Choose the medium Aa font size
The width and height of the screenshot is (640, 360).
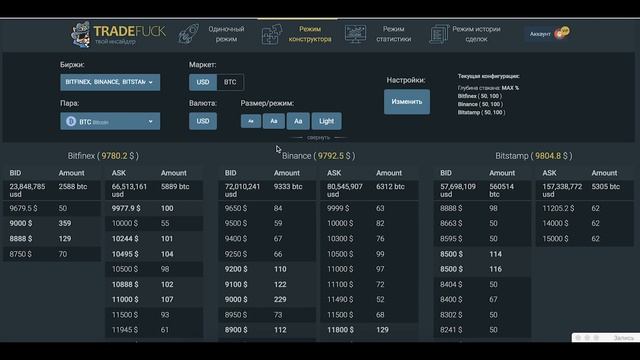[273, 121]
